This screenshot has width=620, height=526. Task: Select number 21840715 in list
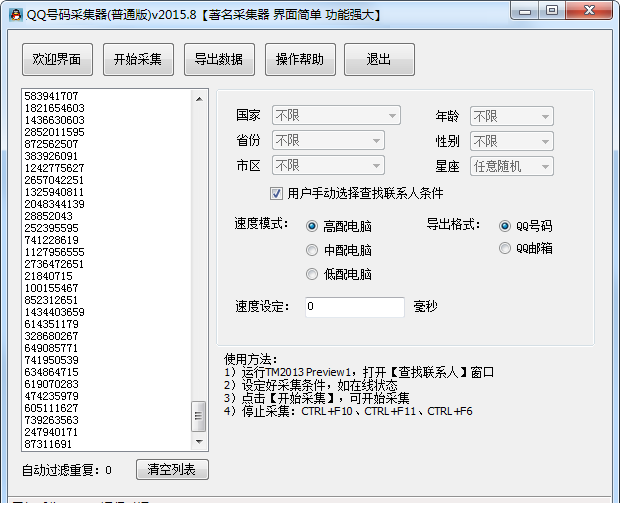[x=49, y=276]
